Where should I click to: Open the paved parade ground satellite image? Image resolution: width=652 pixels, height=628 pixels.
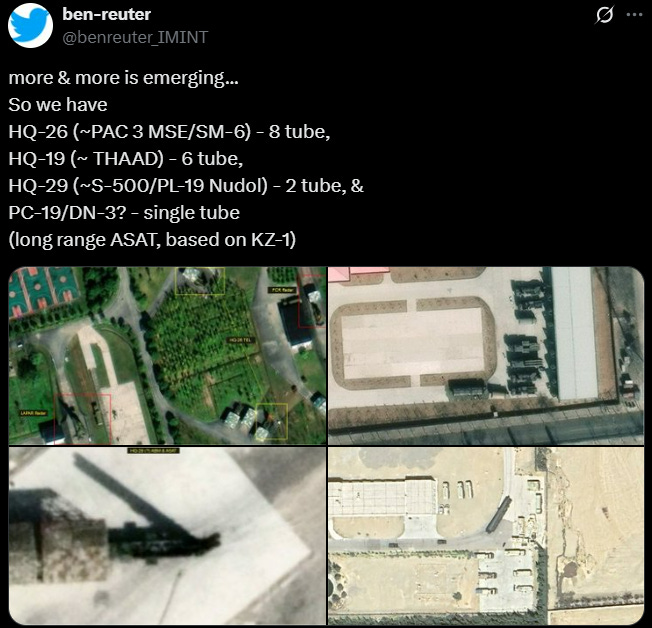click(486, 356)
